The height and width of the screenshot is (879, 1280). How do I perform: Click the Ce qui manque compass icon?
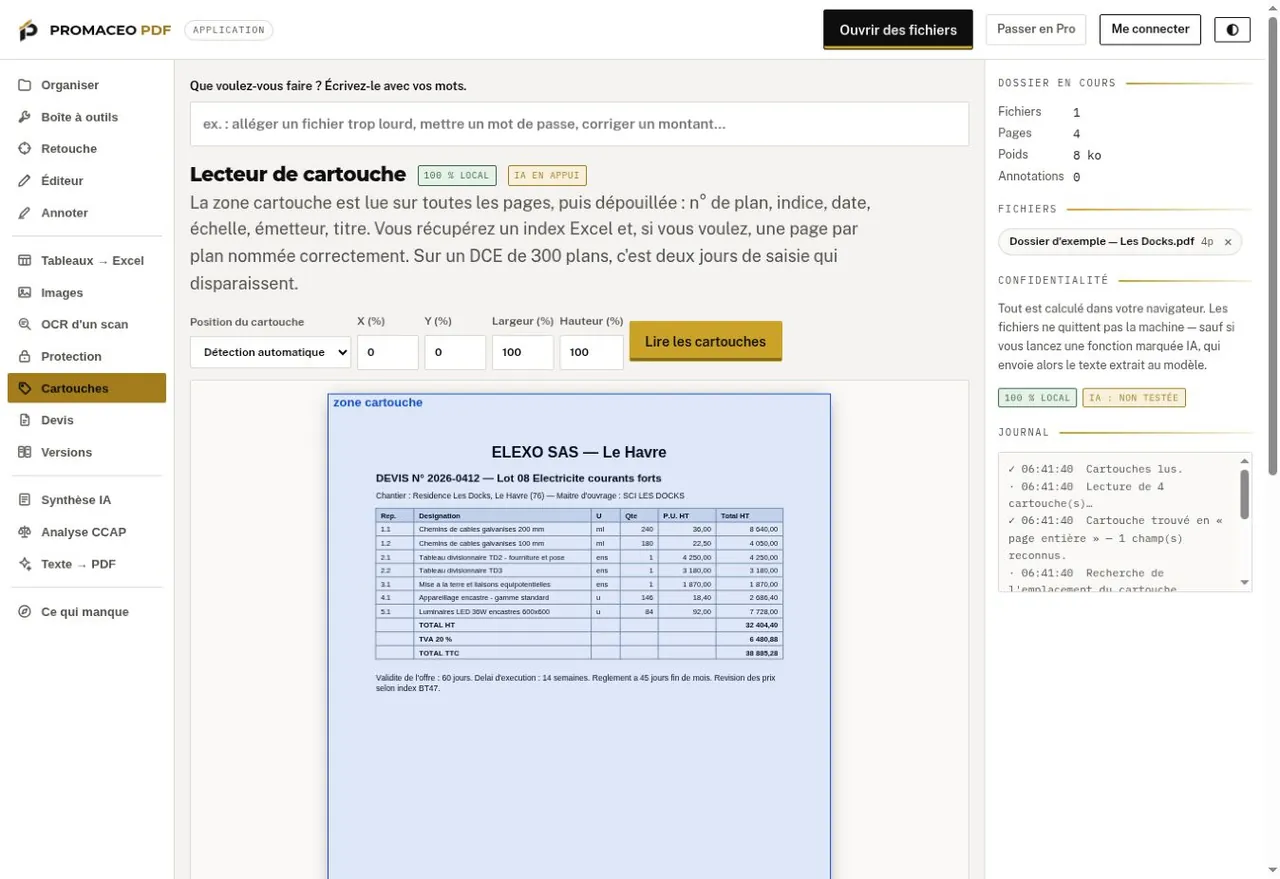point(25,612)
